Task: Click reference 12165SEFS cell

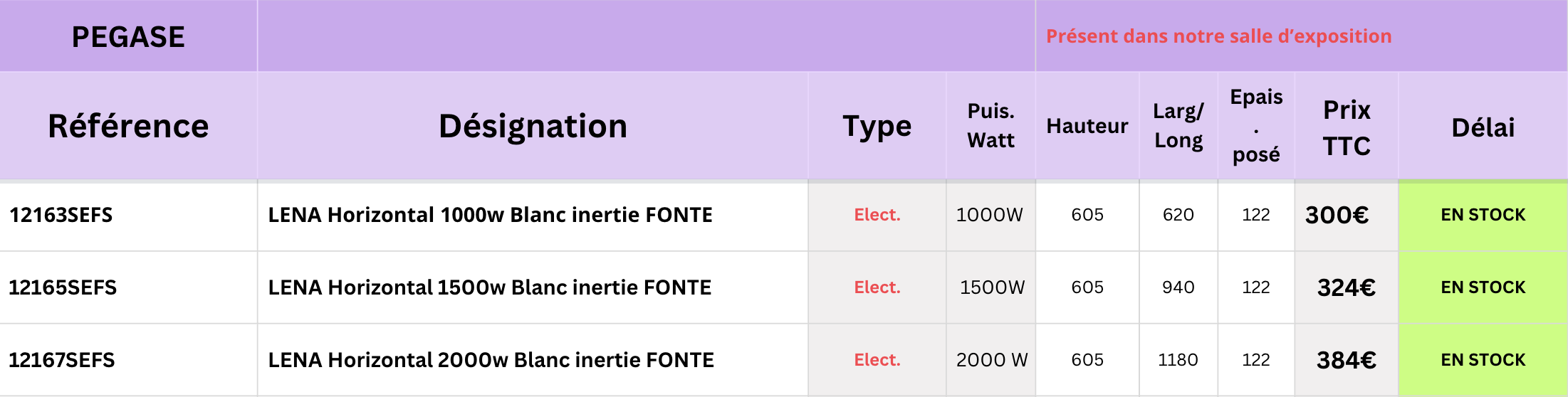Action: pyautogui.click(x=63, y=287)
